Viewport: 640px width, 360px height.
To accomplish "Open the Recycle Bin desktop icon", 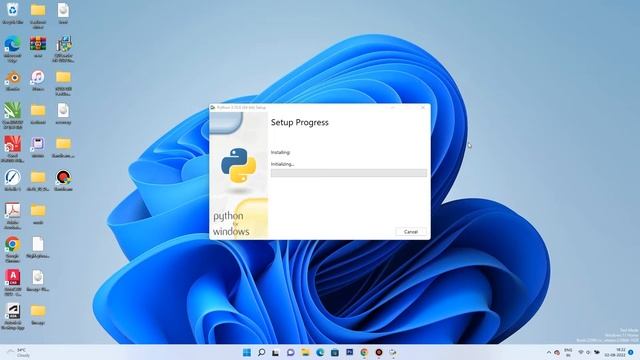I will [13, 13].
